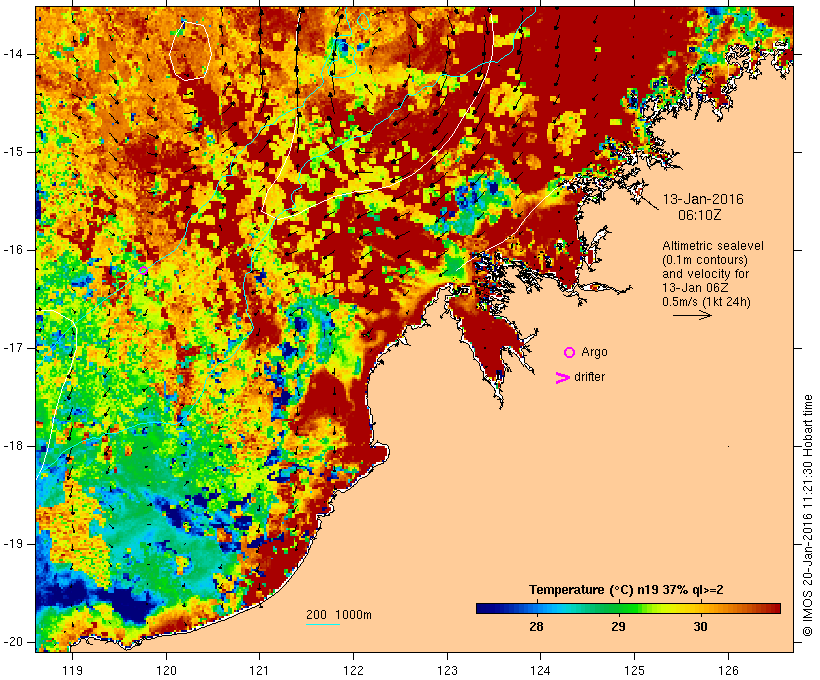Click the '30' color bar tick label
820x680 pixels.
pos(700,627)
